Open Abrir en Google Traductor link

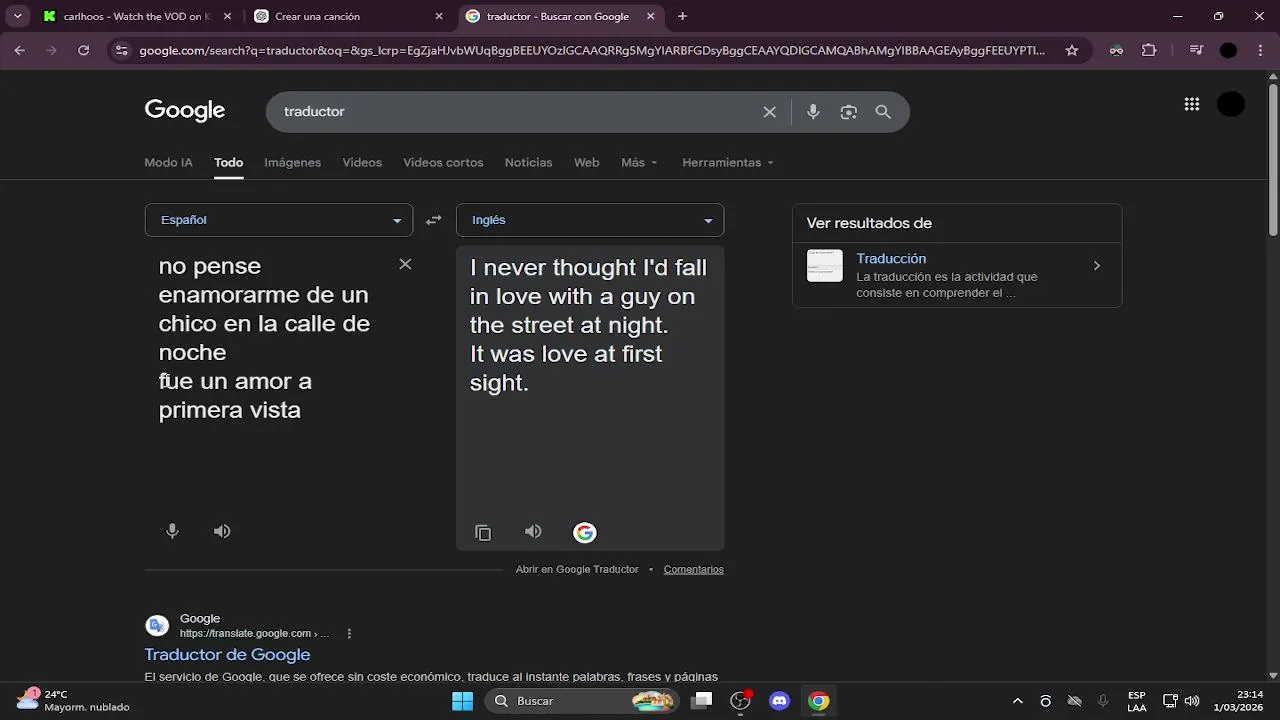coord(577,569)
